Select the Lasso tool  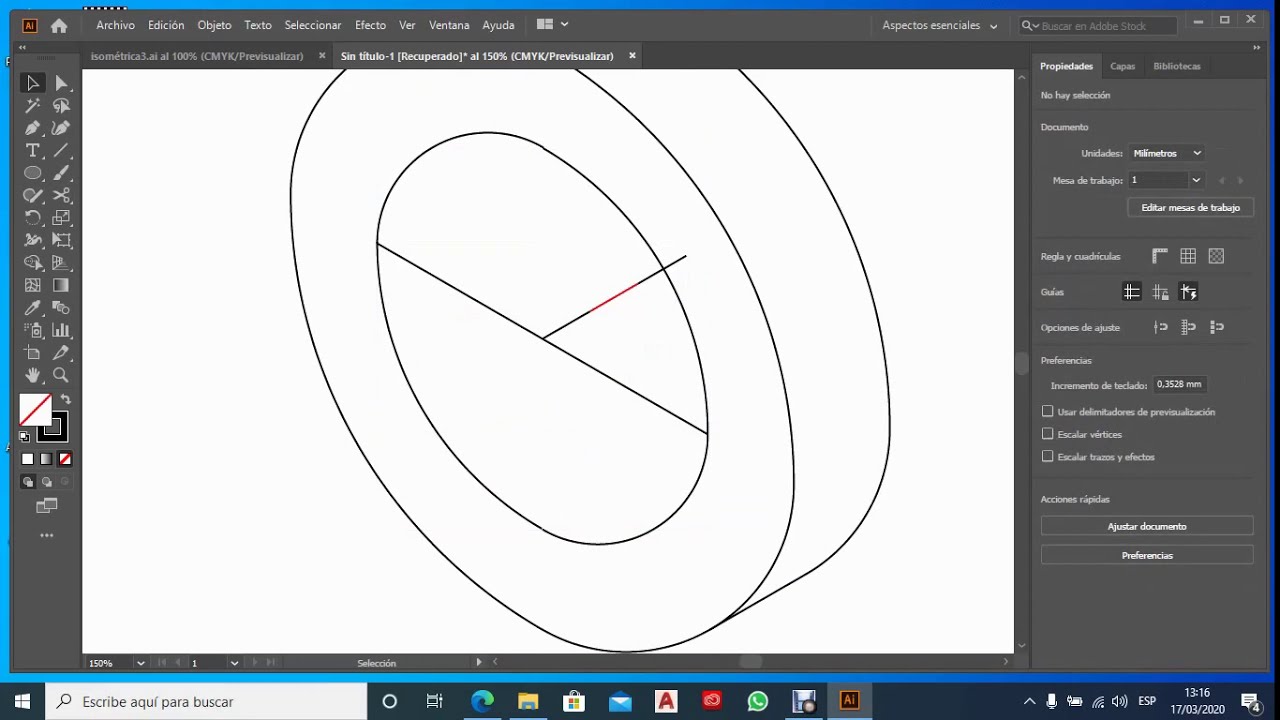coord(61,106)
